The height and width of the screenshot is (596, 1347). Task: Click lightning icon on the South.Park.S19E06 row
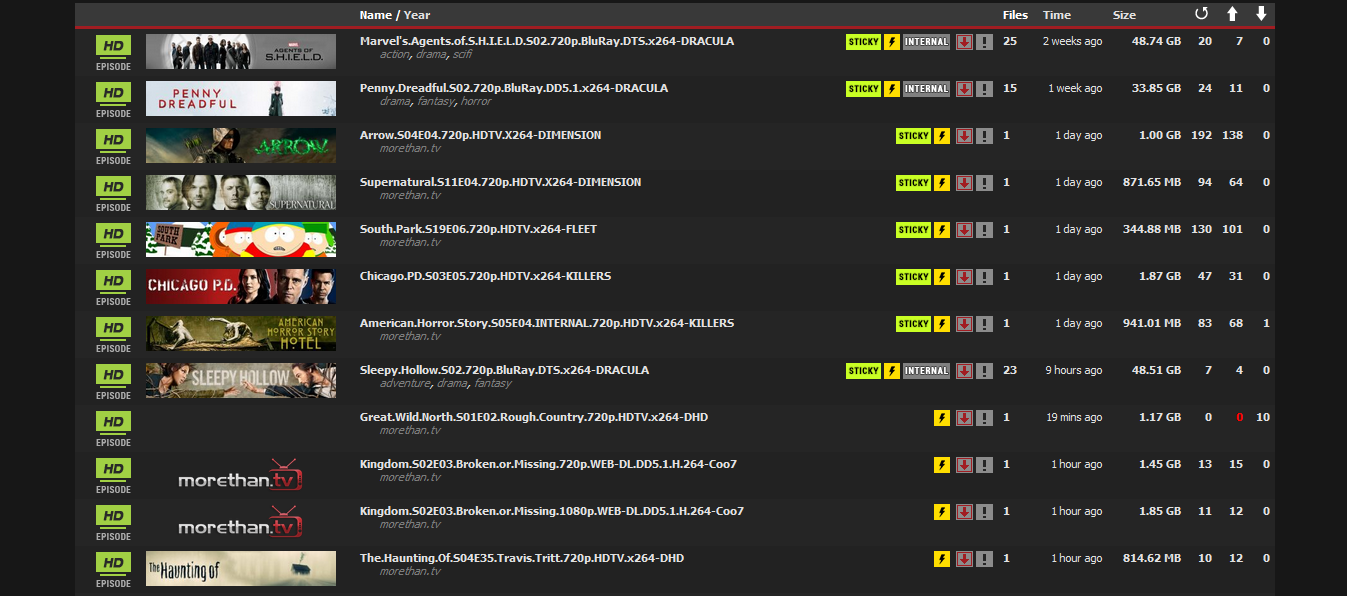point(942,230)
